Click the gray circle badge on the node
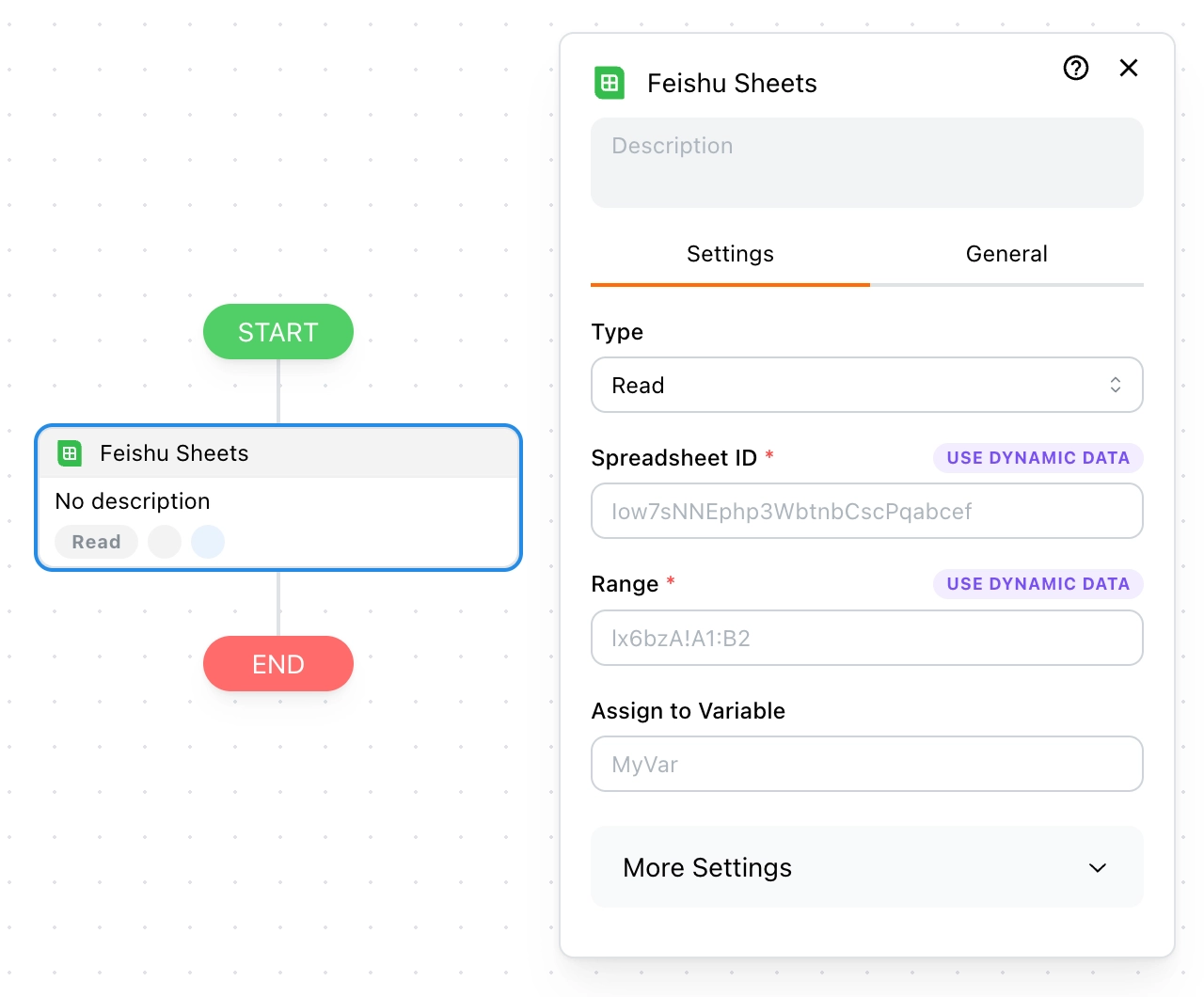 click(x=165, y=542)
